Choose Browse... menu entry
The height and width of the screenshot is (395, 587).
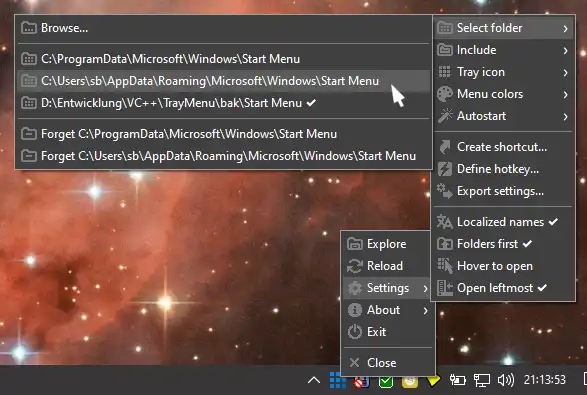223,28
